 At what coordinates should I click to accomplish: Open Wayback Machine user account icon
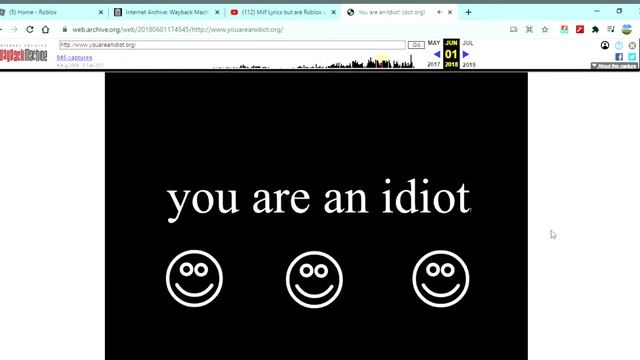[605, 45]
